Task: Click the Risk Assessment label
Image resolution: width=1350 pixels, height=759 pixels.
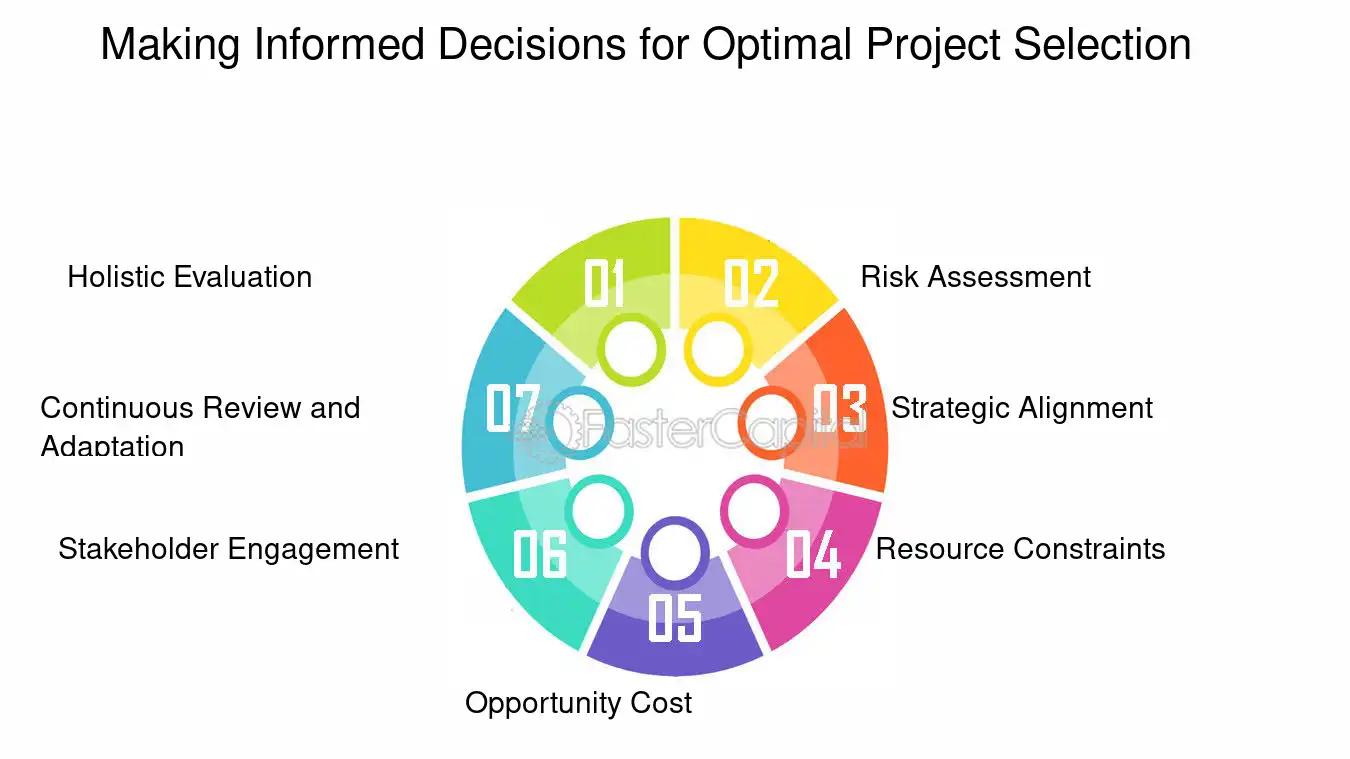Action: click(976, 277)
